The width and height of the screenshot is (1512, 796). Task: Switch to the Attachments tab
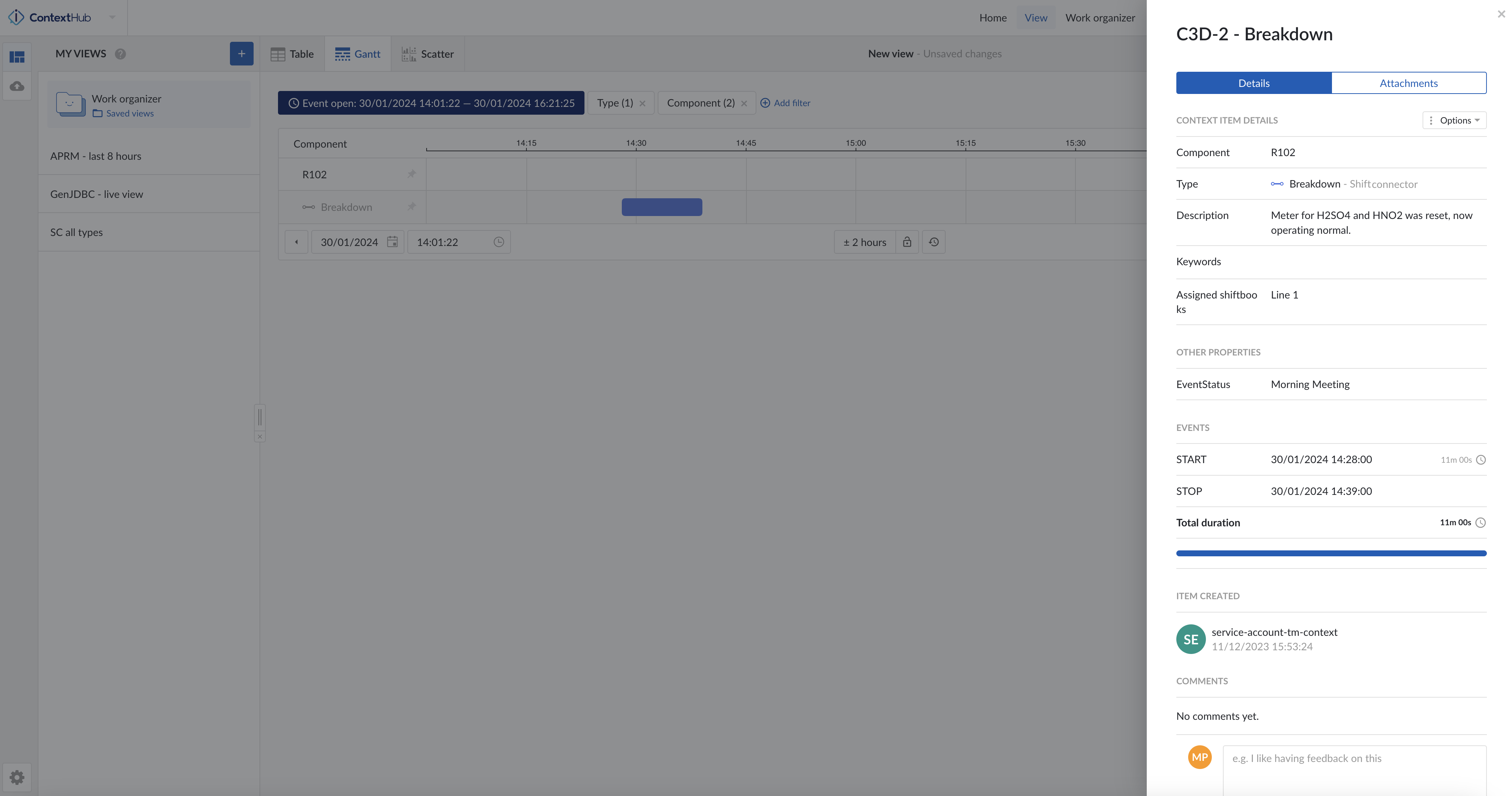1408,84
